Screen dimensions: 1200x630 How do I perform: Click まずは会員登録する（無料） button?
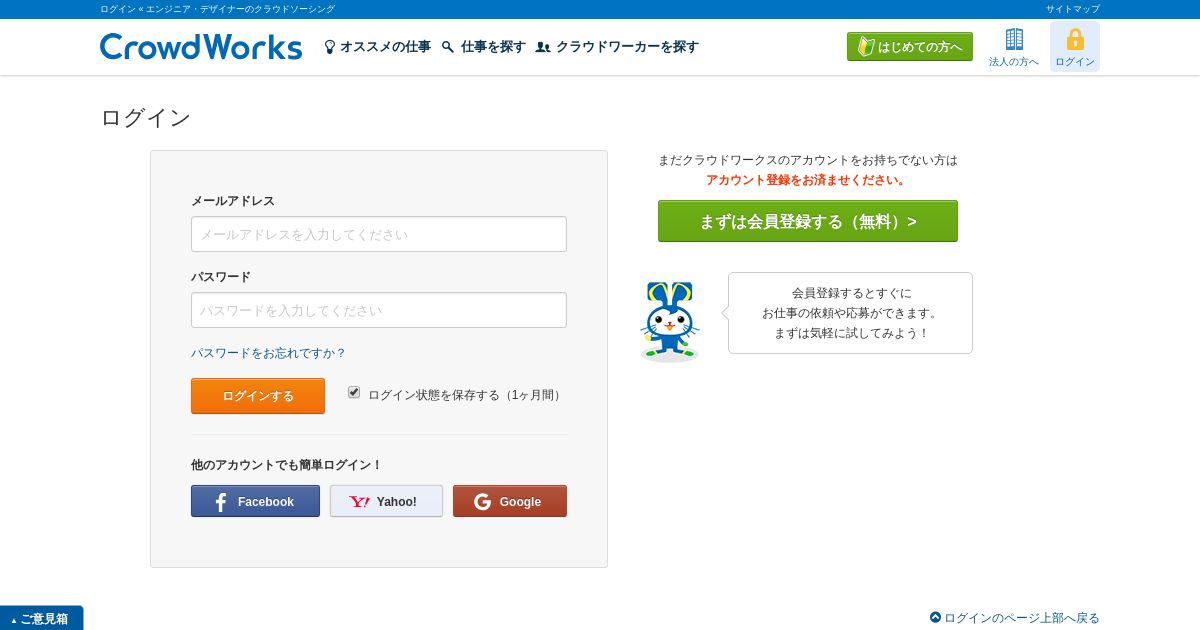tap(808, 221)
